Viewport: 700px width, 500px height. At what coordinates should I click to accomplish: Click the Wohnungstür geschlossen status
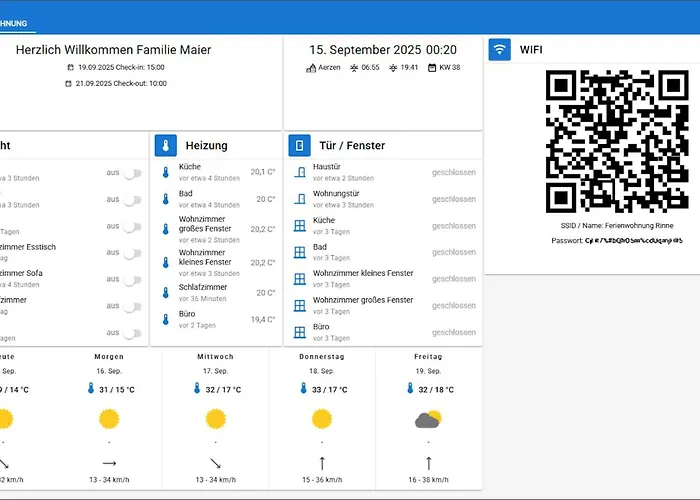tap(453, 199)
